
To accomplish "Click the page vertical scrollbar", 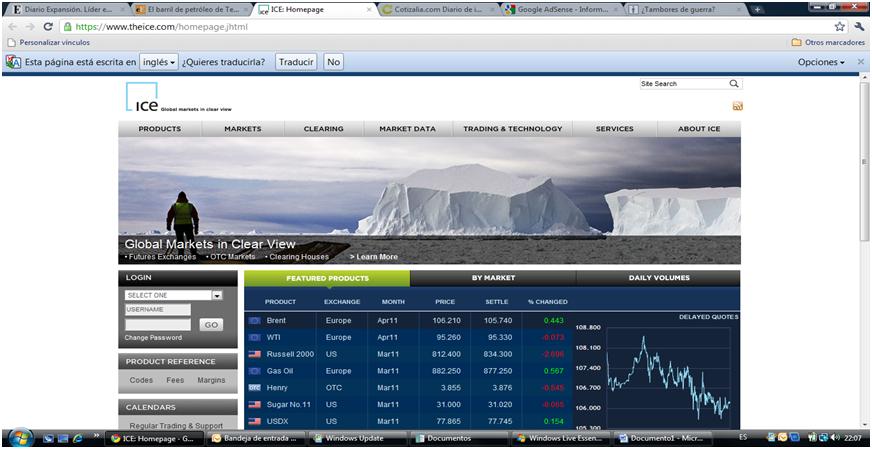I will [x=864, y=161].
